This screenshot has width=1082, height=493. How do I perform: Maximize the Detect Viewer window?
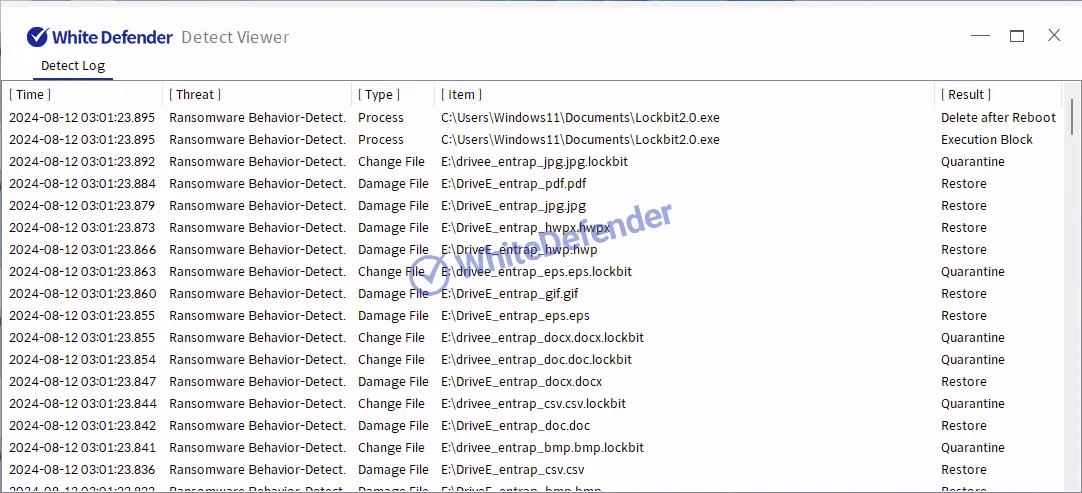[1017, 36]
